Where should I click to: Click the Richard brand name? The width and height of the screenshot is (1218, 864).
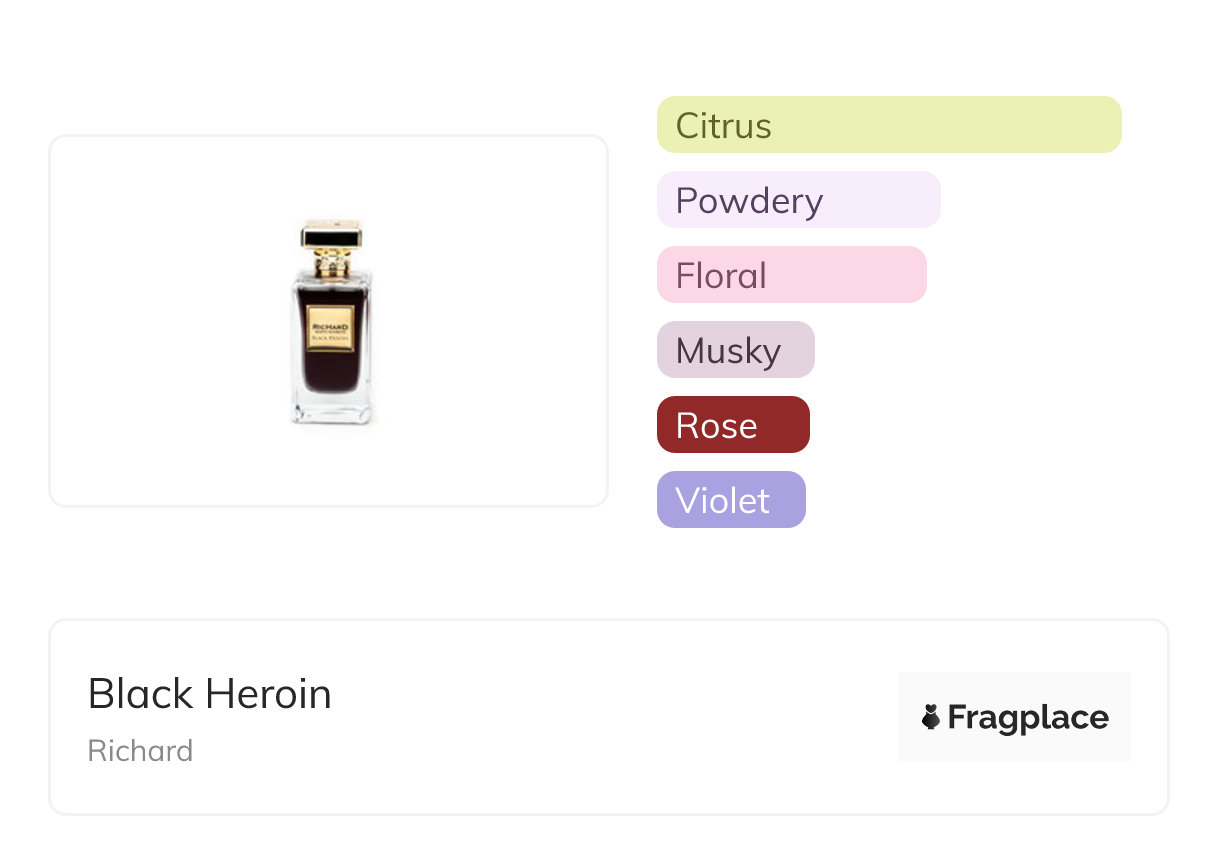click(140, 751)
